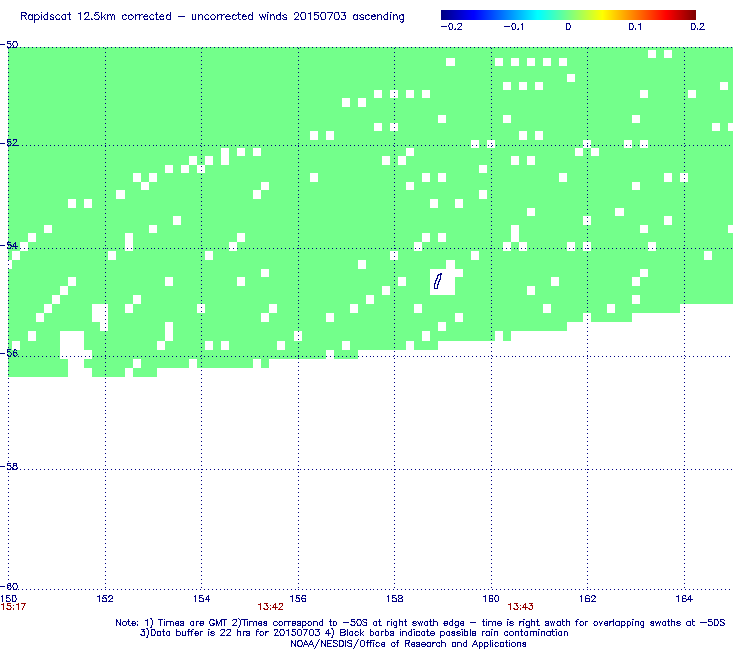Image resolution: width=740 pixels, height=650 pixels.
Task: Click the -0.2 color bar label
Action: coord(451,27)
